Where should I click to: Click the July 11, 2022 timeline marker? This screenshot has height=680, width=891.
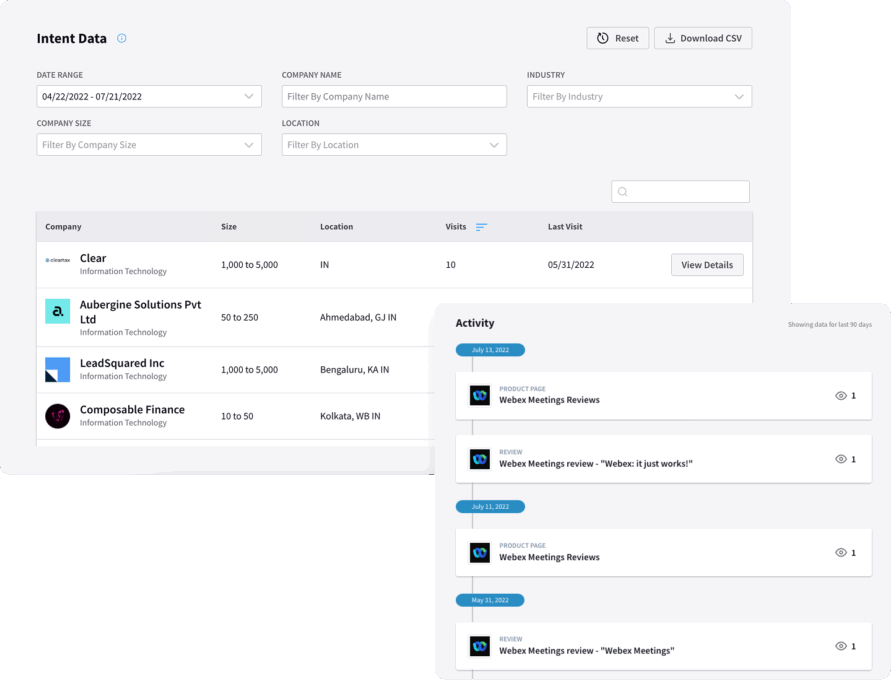pyautogui.click(x=490, y=506)
